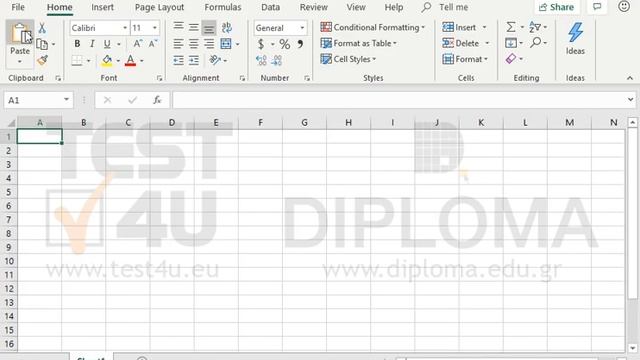
Task: Align text left
Action: [x=178, y=44]
